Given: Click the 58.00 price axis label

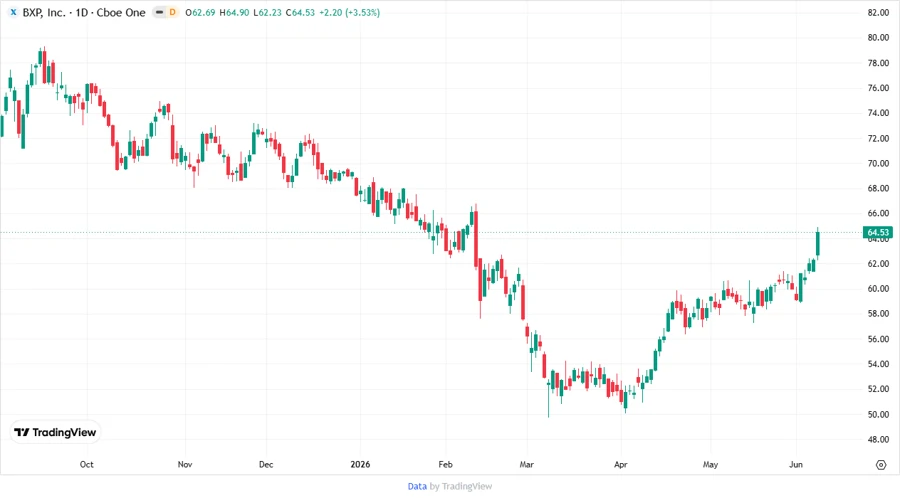Looking at the screenshot, I should pos(878,314).
